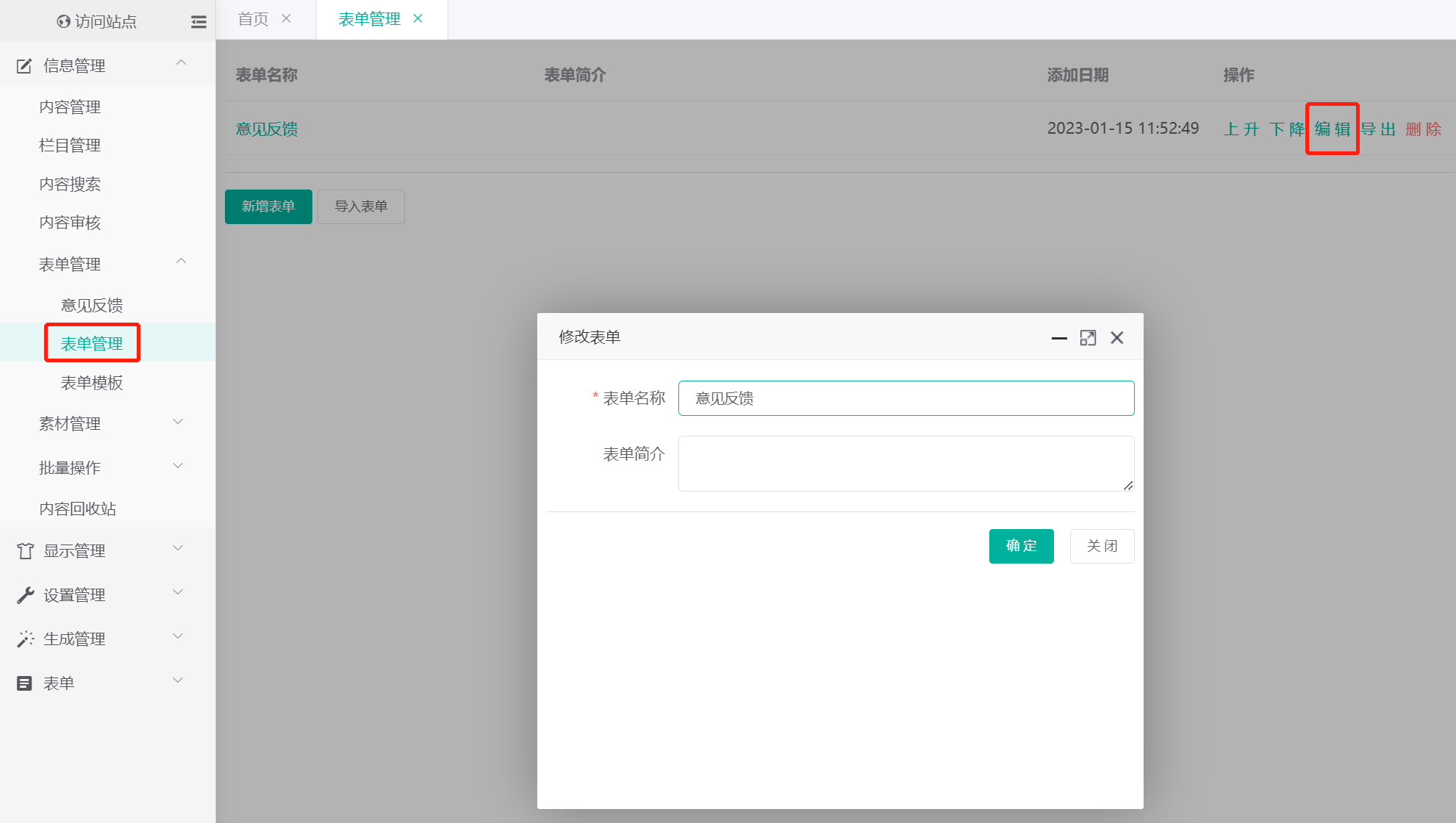Click the 表单简介 textarea
The image size is (1456, 823).
pos(905,463)
